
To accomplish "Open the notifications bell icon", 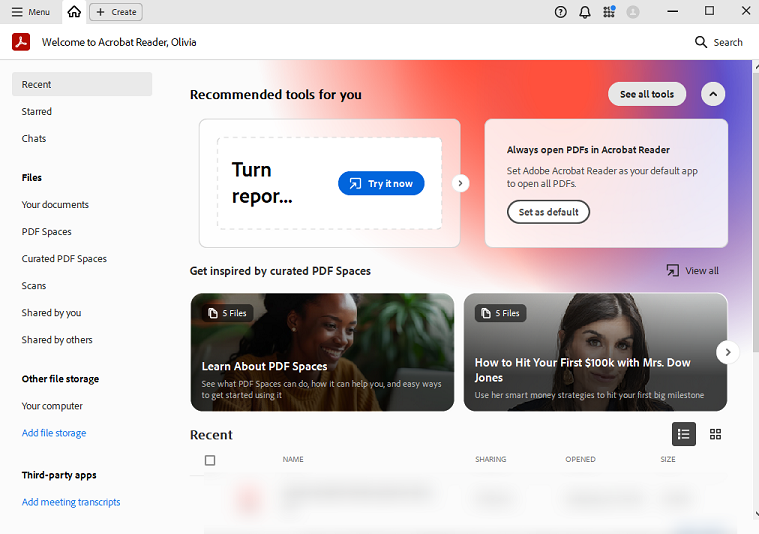I will (x=585, y=12).
